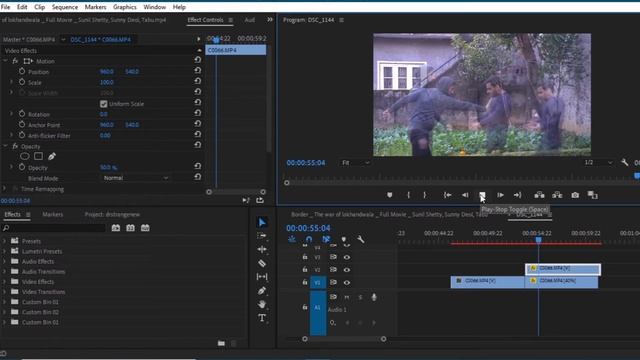Toggle the Motion fx effect on/off

[15, 61]
